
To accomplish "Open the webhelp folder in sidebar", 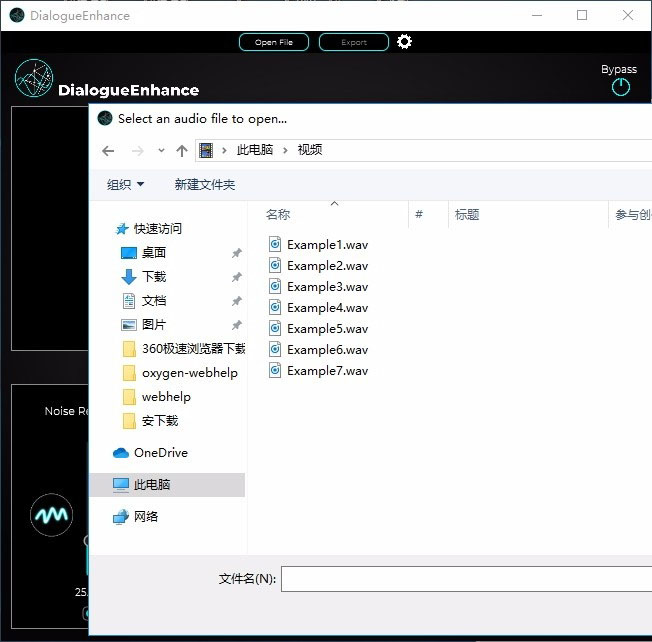I will coord(157,397).
